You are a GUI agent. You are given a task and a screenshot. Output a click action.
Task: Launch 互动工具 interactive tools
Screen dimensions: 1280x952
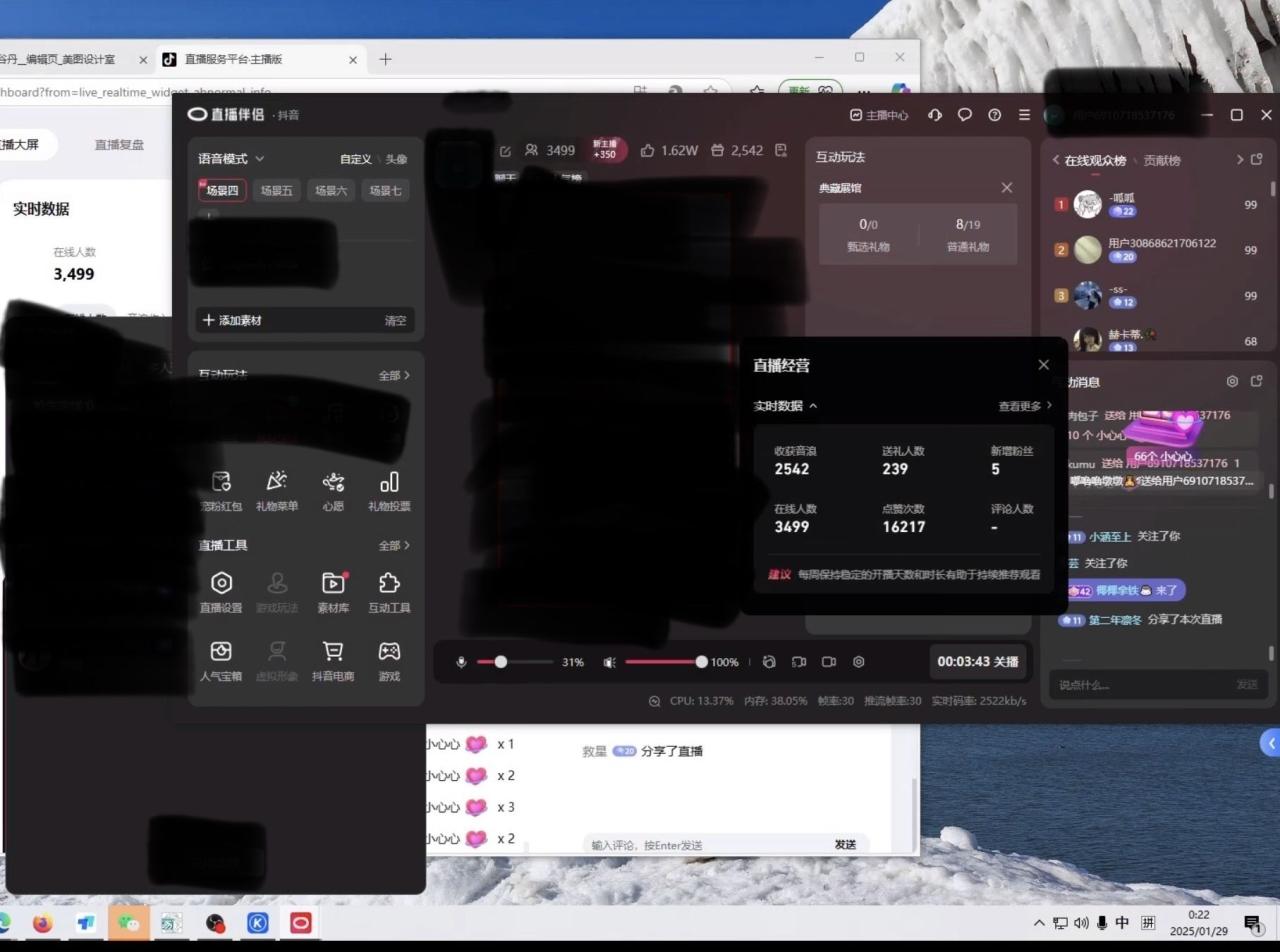point(389,584)
